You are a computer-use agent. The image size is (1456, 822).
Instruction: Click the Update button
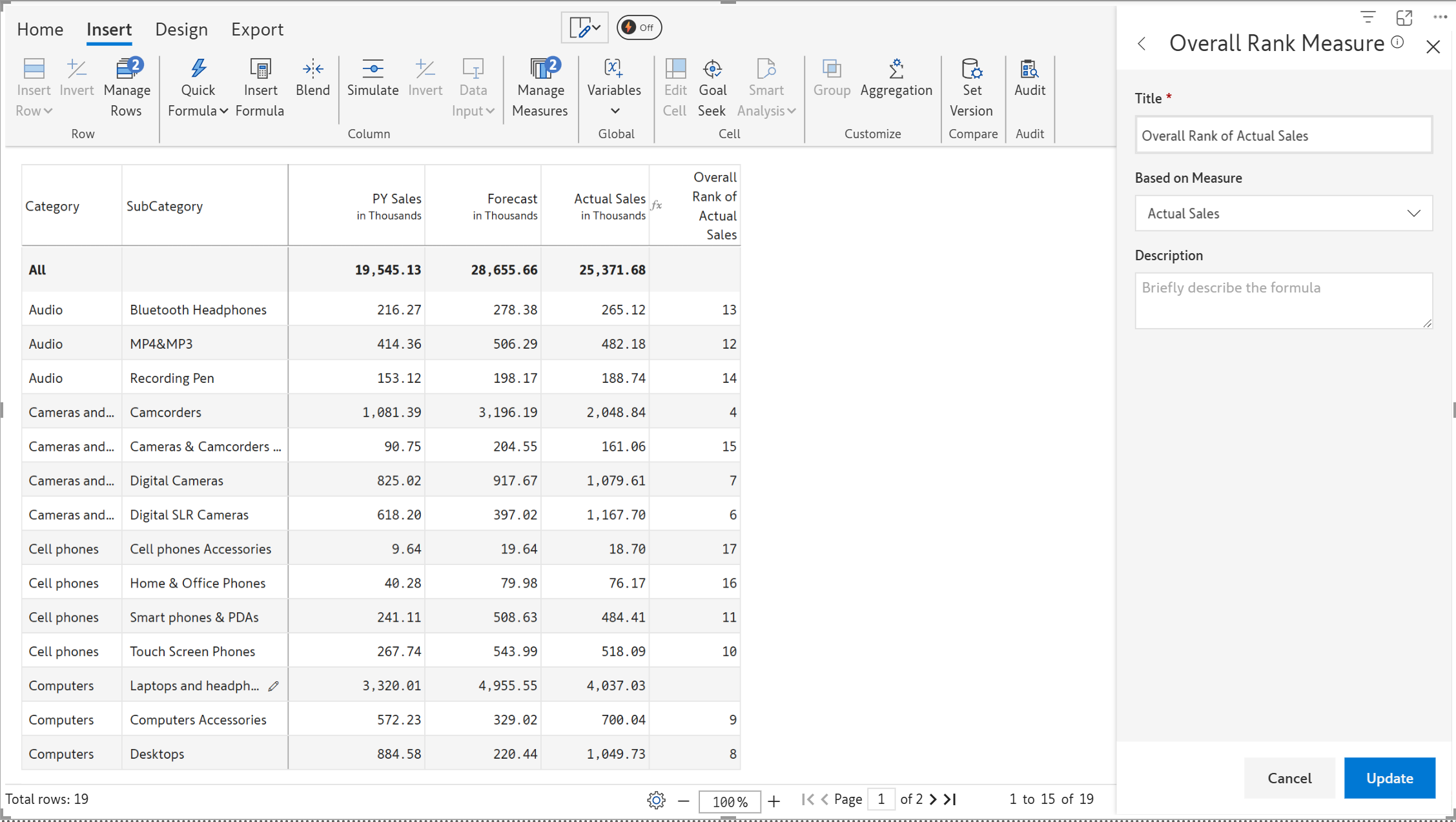pyautogui.click(x=1389, y=778)
